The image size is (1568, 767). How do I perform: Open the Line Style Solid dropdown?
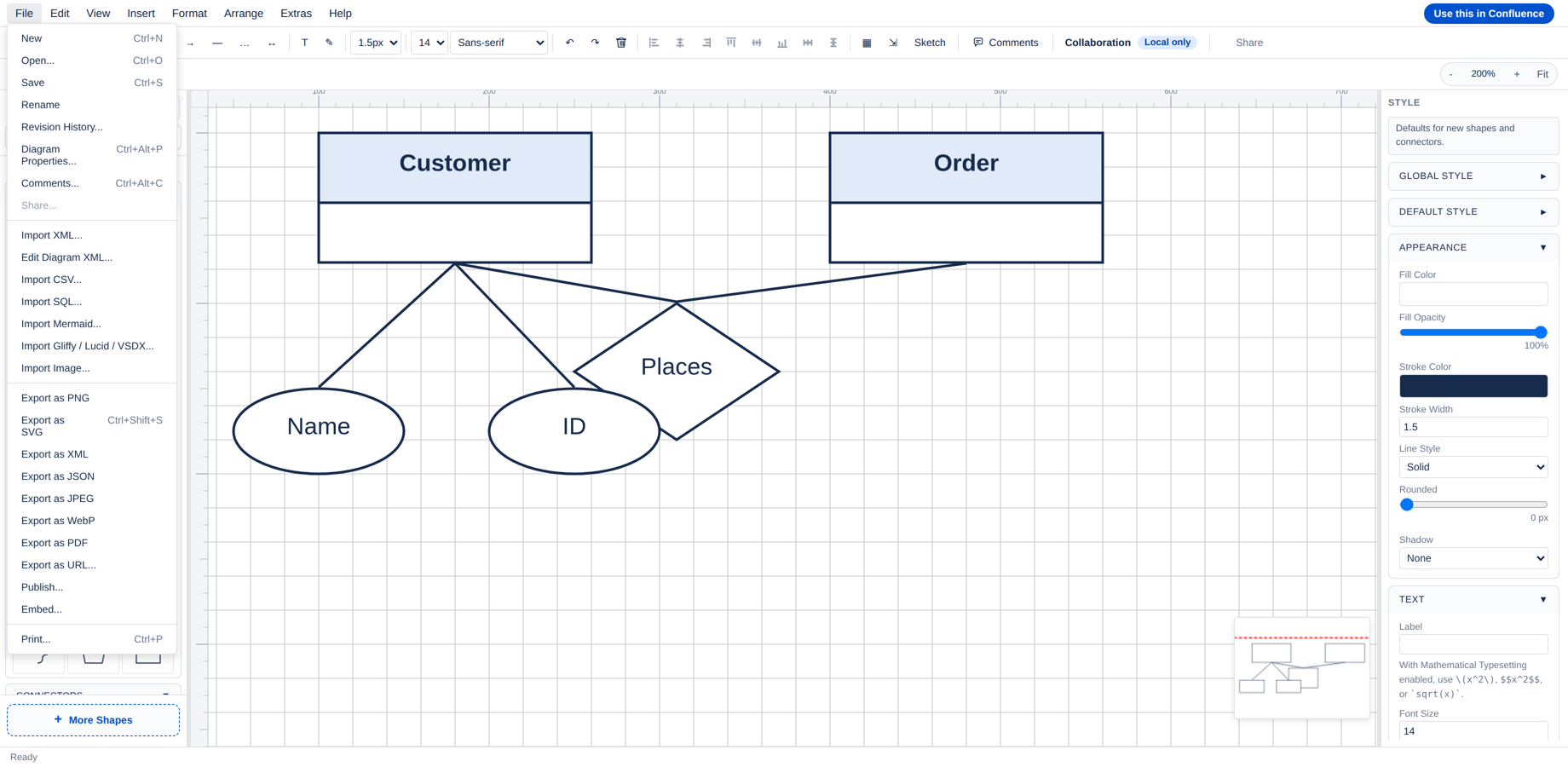coord(1473,467)
